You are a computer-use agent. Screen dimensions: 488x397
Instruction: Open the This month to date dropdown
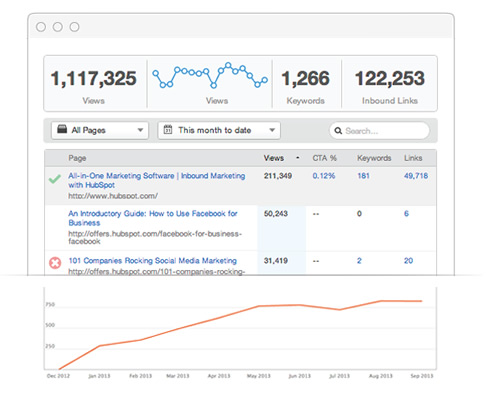(219, 130)
